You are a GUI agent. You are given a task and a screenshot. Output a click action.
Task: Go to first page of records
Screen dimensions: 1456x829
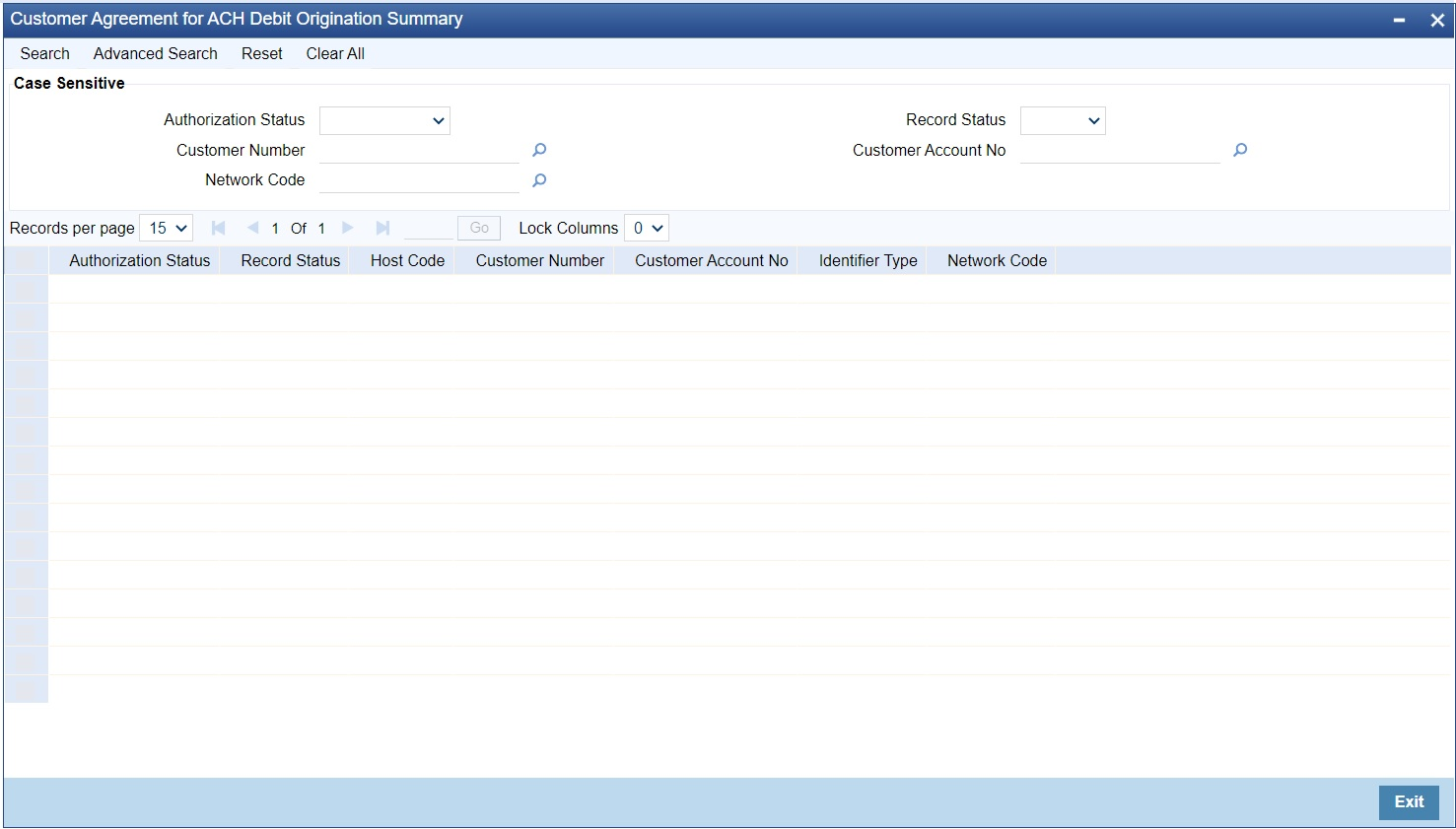coord(219,228)
